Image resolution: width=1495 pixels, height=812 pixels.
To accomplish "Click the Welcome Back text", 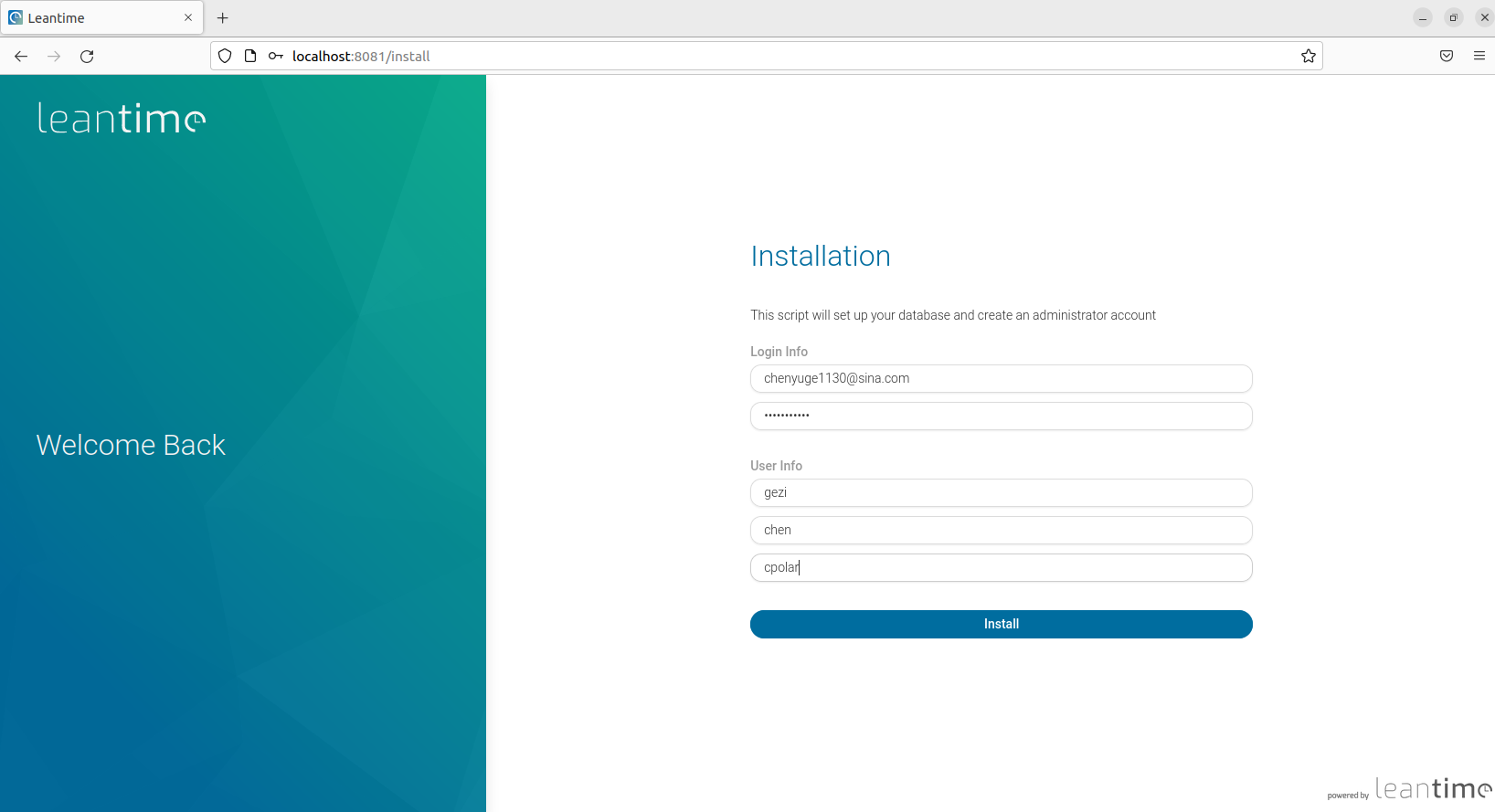I will pyautogui.click(x=131, y=445).
